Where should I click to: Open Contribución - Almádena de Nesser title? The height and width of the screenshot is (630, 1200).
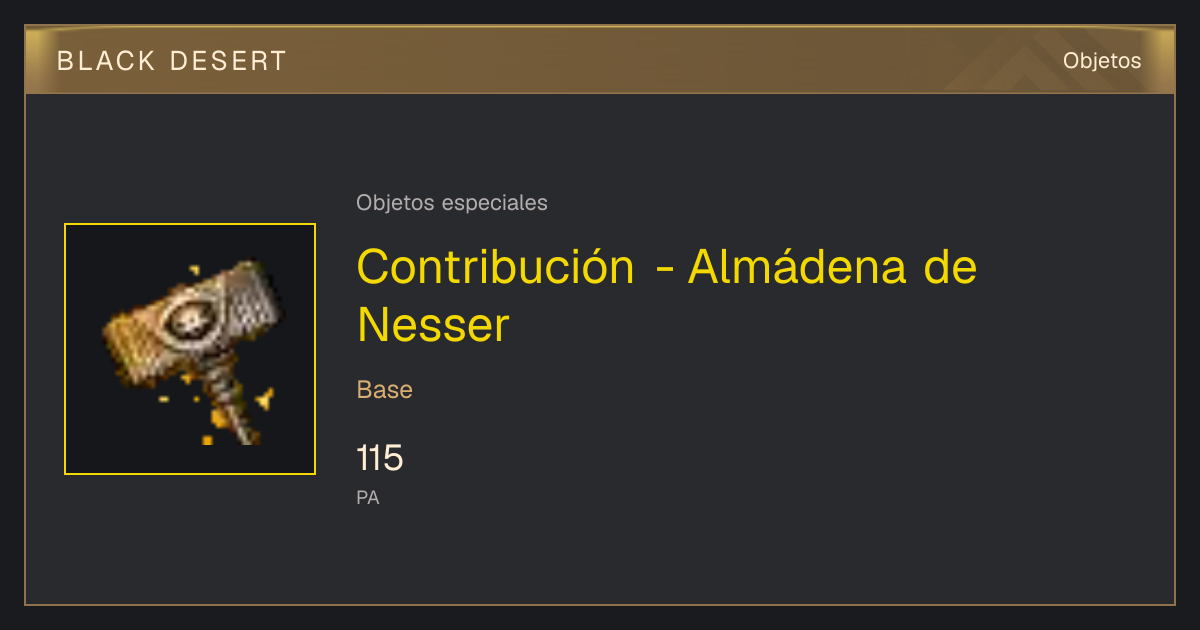[667, 295]
